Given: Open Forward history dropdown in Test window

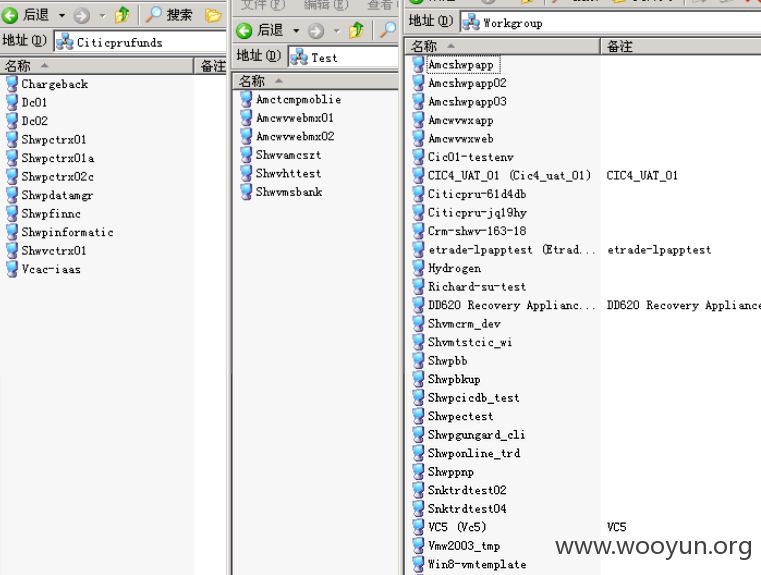Looking at the screenshot, I should click(336, 31).
